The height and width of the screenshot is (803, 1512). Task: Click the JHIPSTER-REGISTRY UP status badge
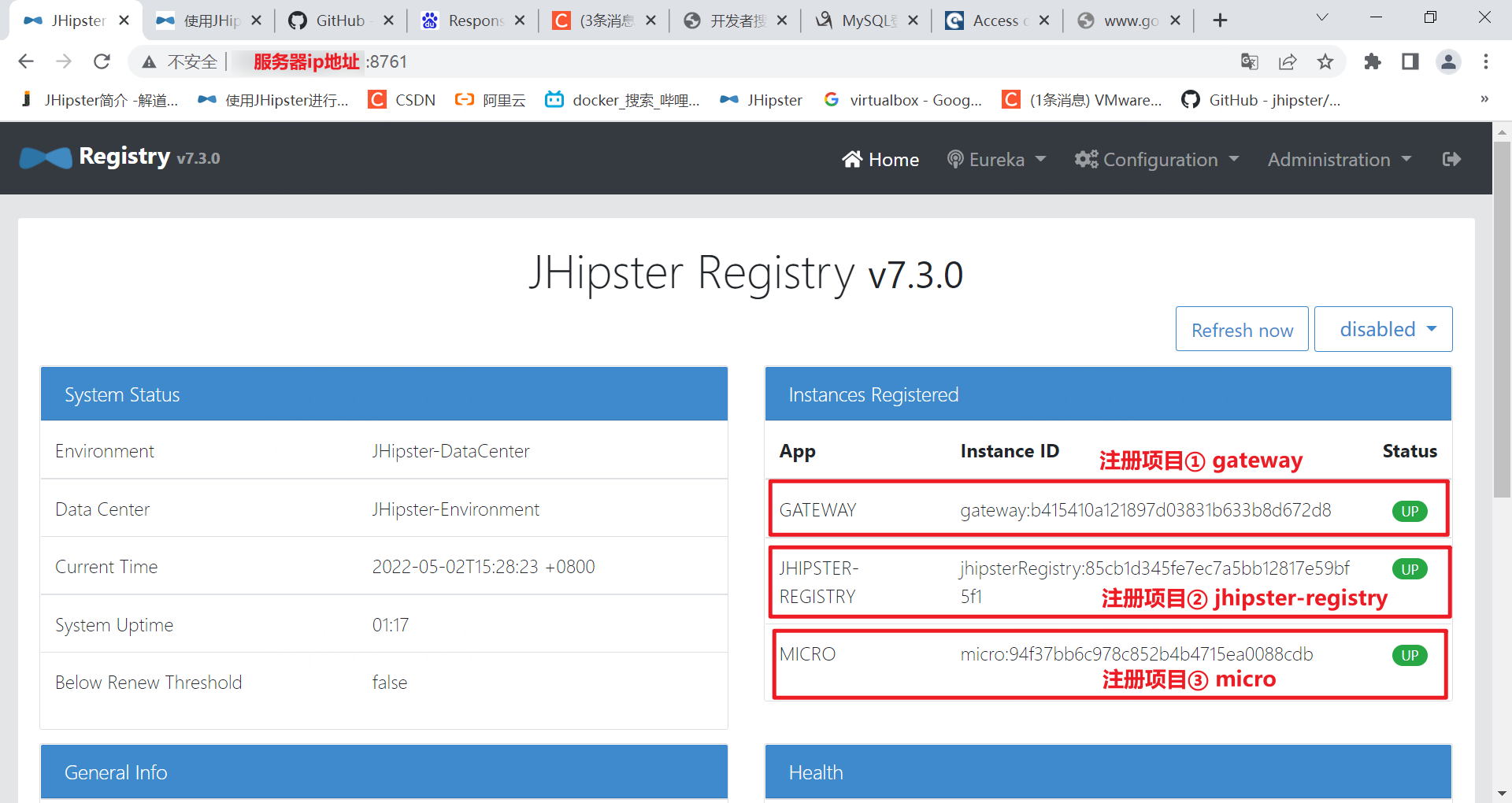pyautogui.click(x=1410, y=569)
